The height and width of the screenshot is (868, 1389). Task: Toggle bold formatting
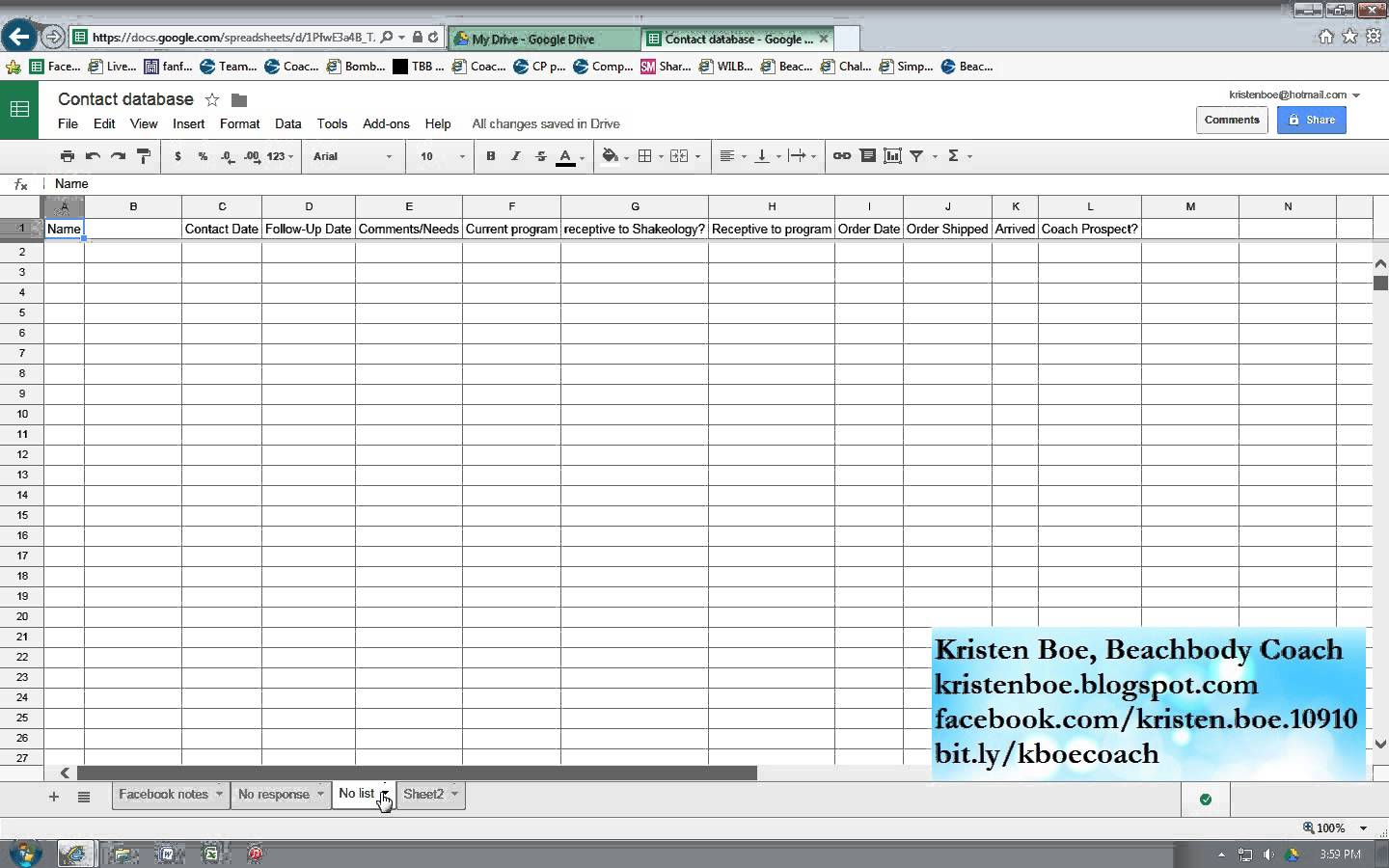pyautogui.click(x=490, y=156)
